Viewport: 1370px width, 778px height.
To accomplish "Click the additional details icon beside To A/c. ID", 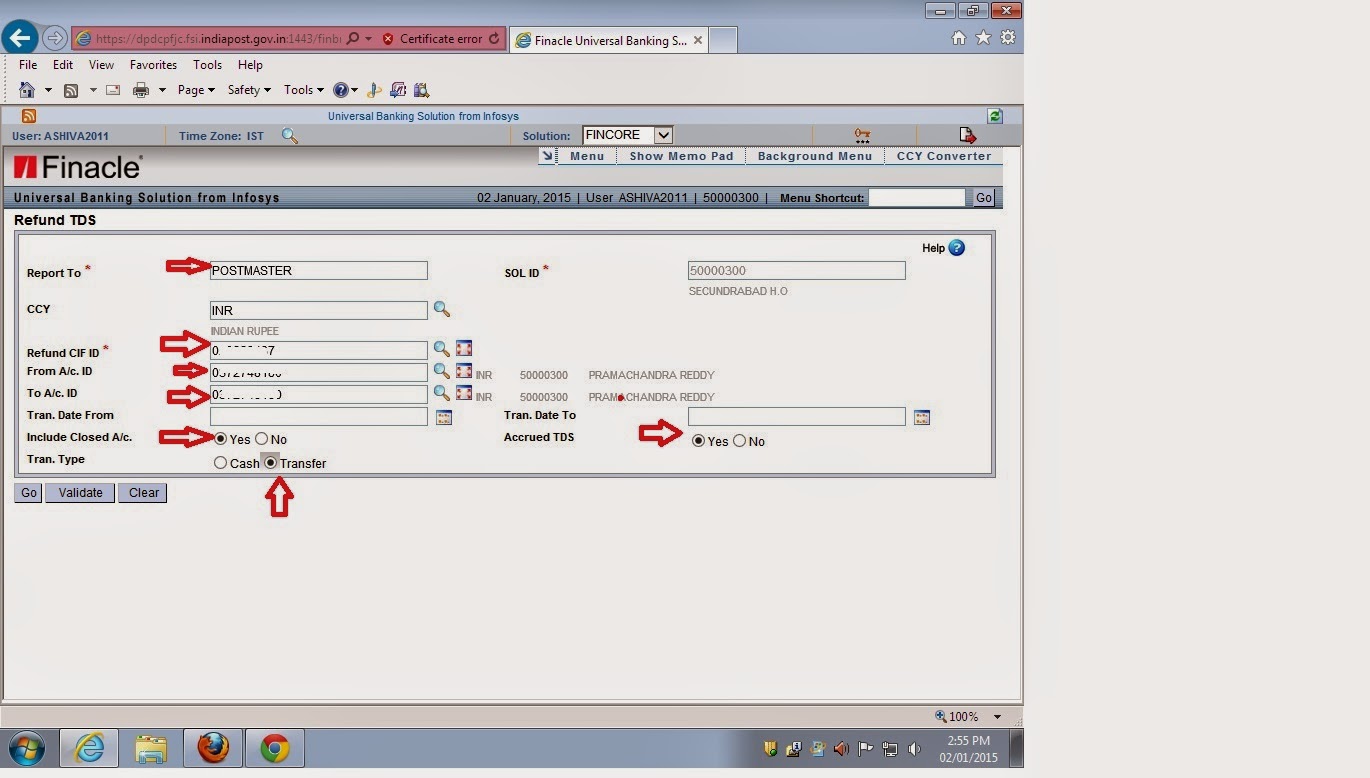I will click(463, 393).
